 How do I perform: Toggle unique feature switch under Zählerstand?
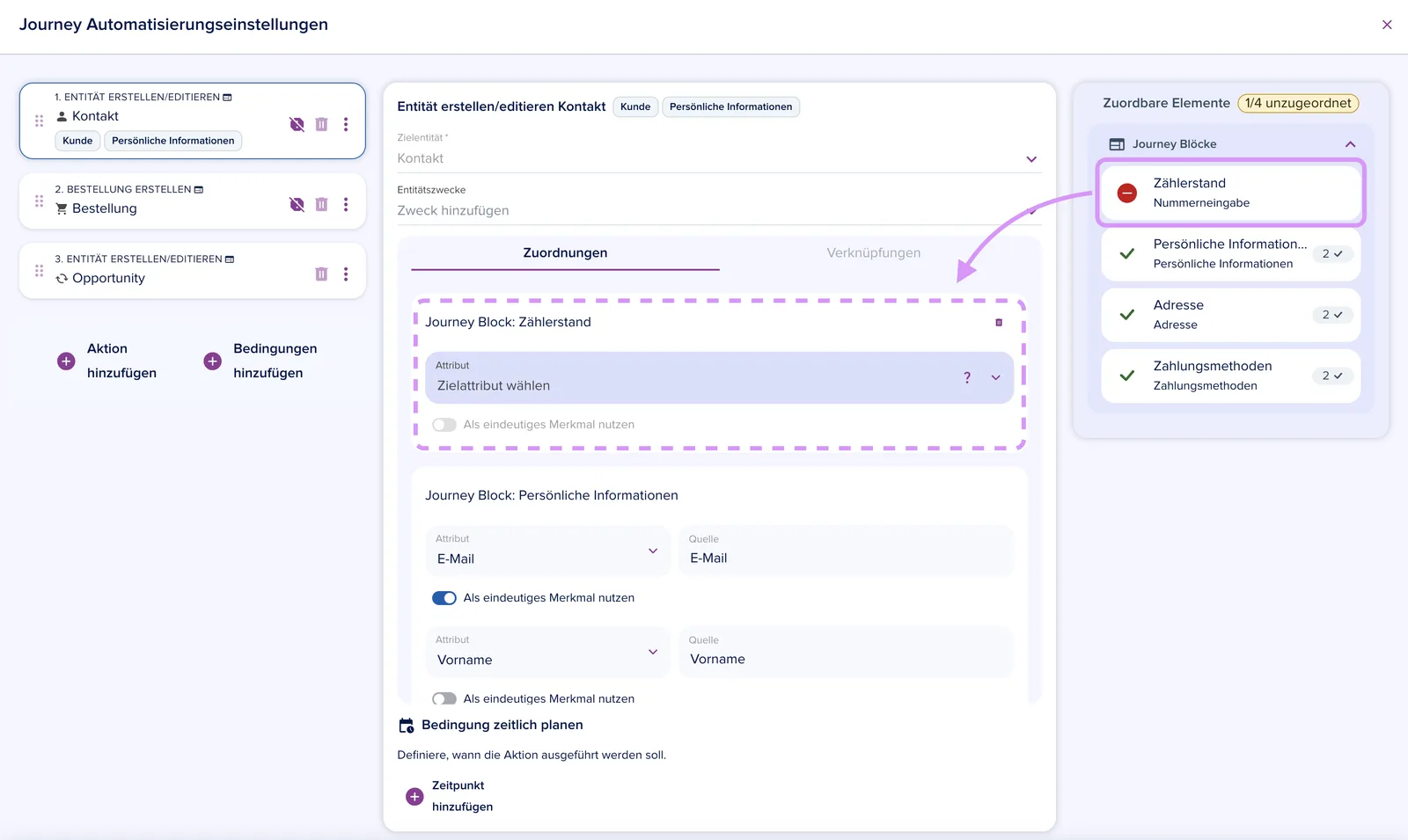point(444,425)
